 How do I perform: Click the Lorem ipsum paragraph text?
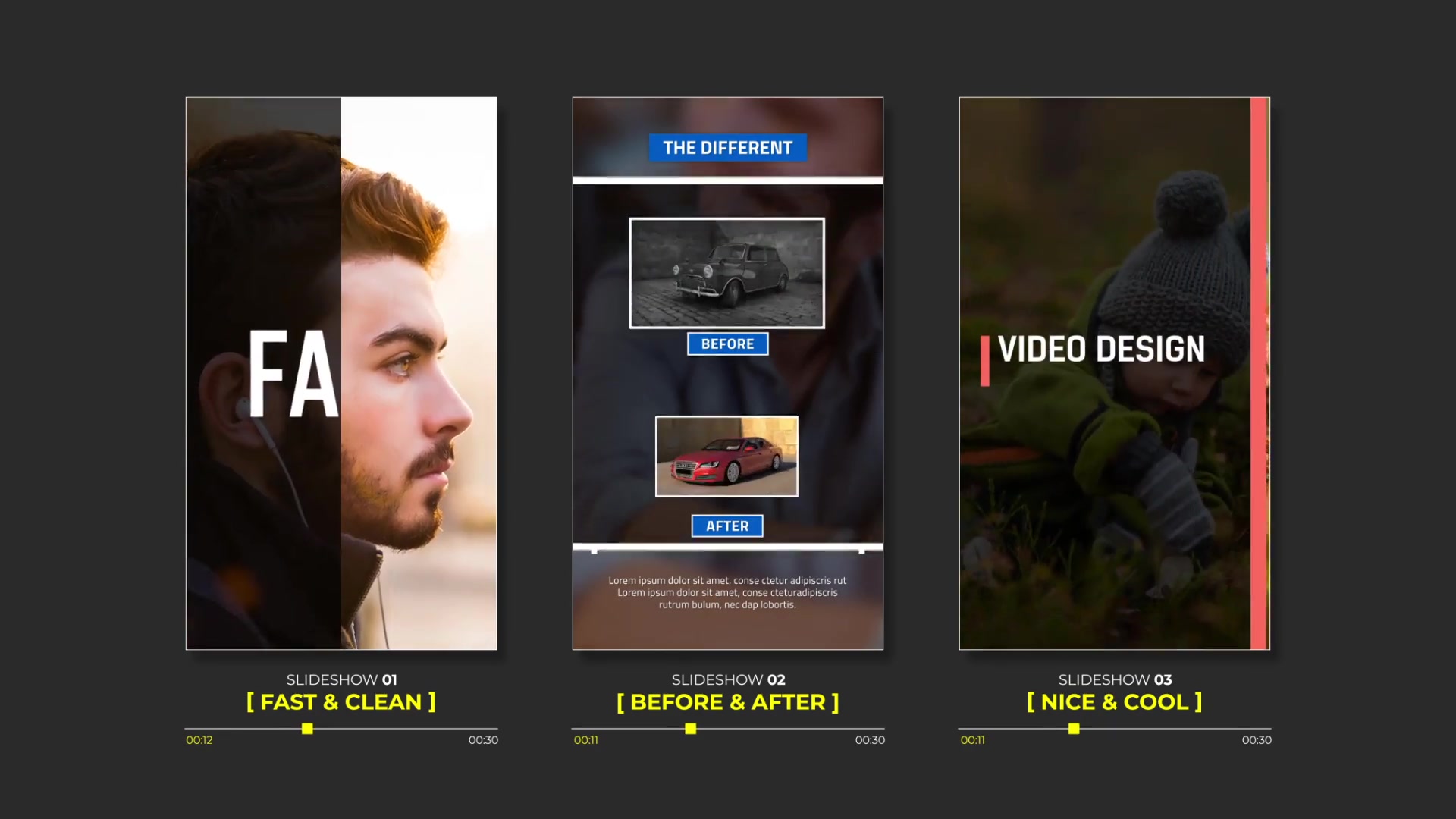pyautogui.click(x=727, y=593)
